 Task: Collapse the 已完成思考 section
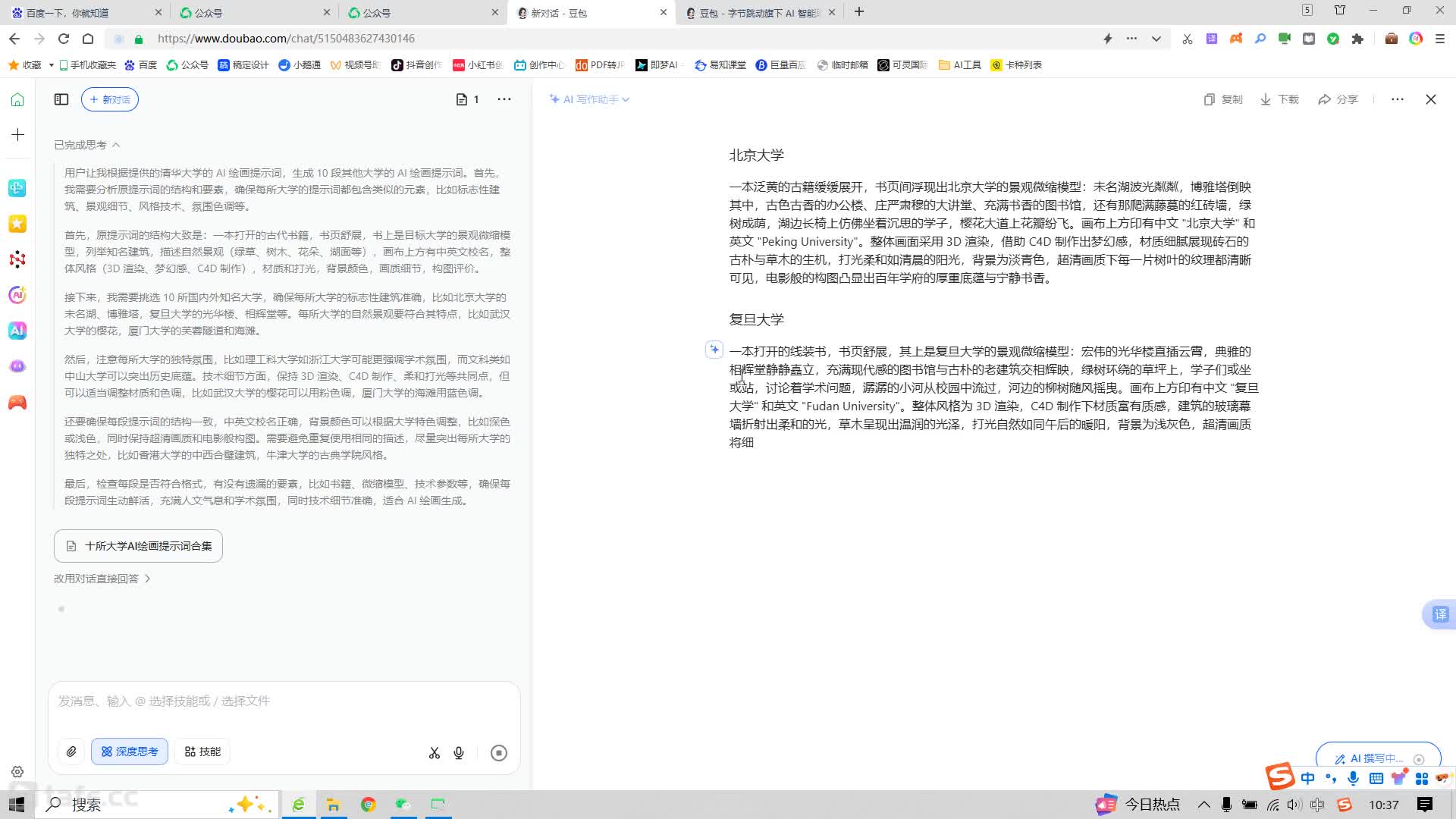click(86, 145)
